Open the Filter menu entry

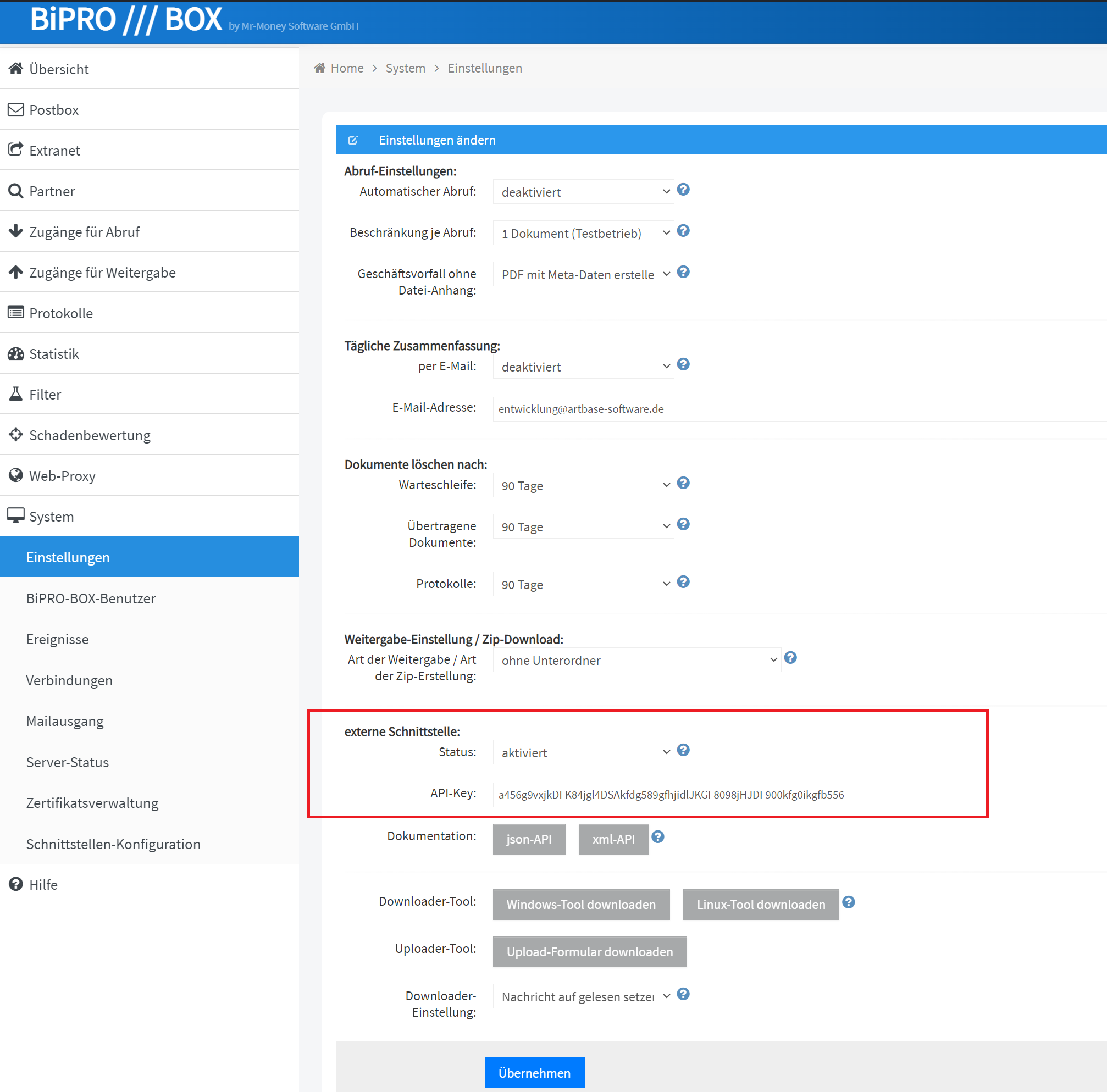point(150,394)
